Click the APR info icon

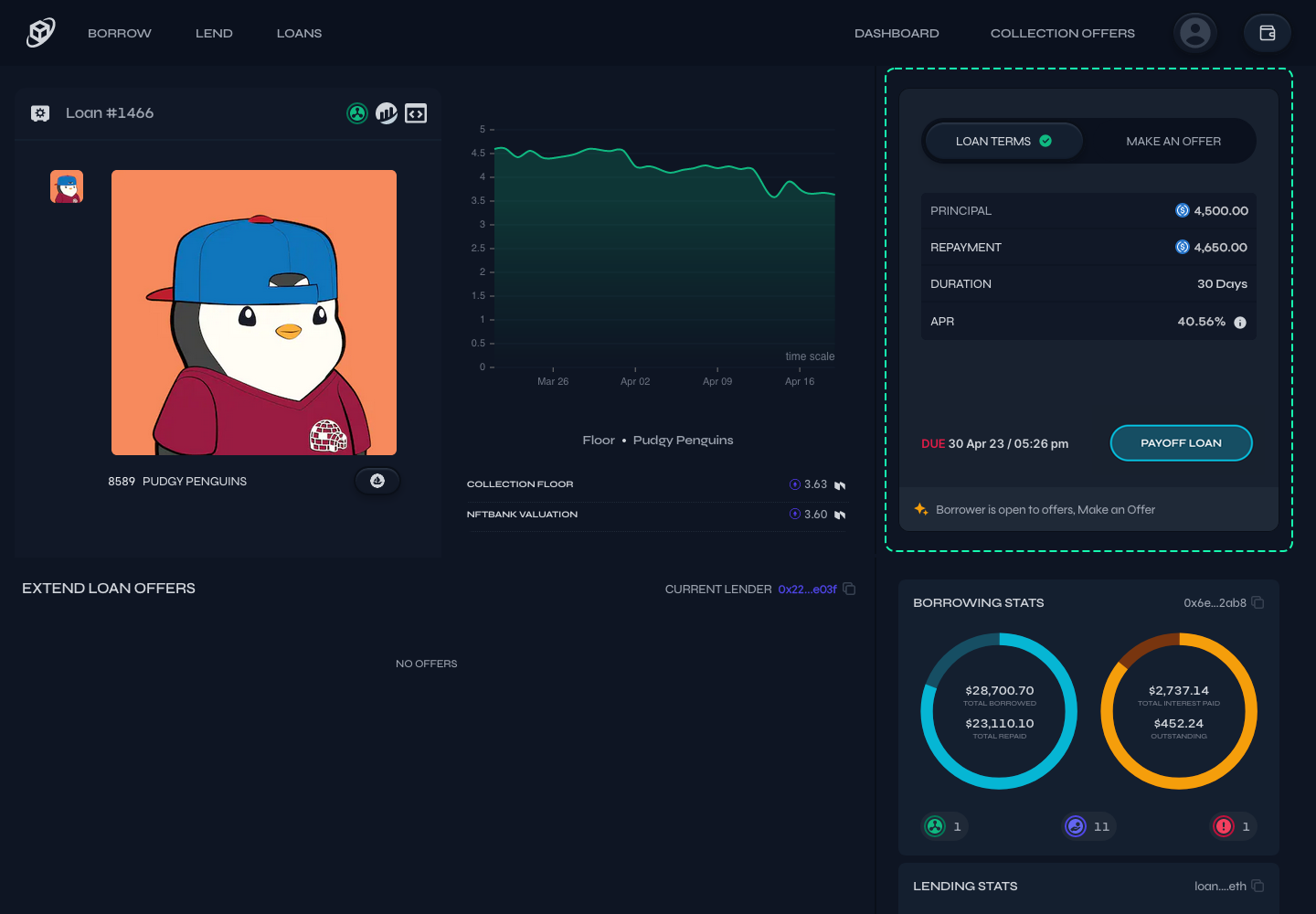[x=1240, y=323]
